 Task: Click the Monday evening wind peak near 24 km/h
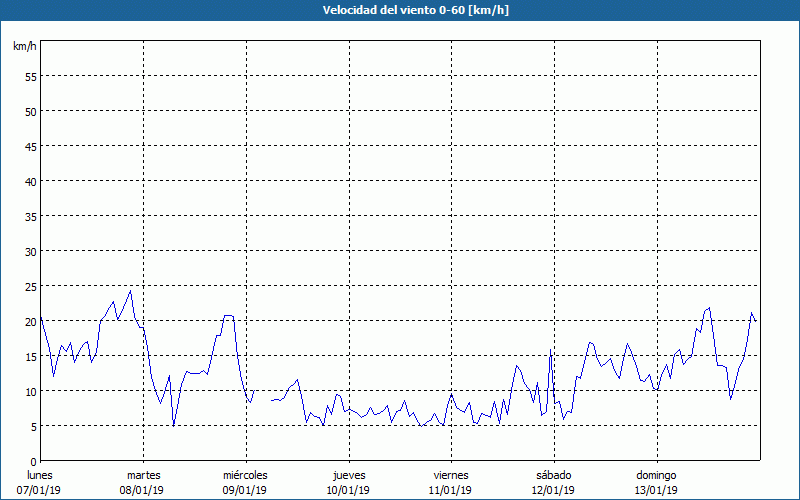(x=131, y=291)
